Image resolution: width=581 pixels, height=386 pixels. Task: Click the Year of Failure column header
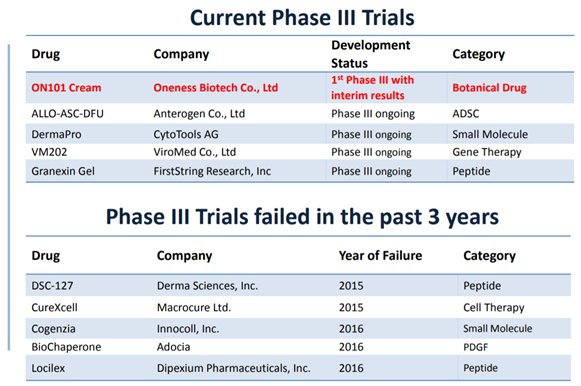tap(380, 256)
